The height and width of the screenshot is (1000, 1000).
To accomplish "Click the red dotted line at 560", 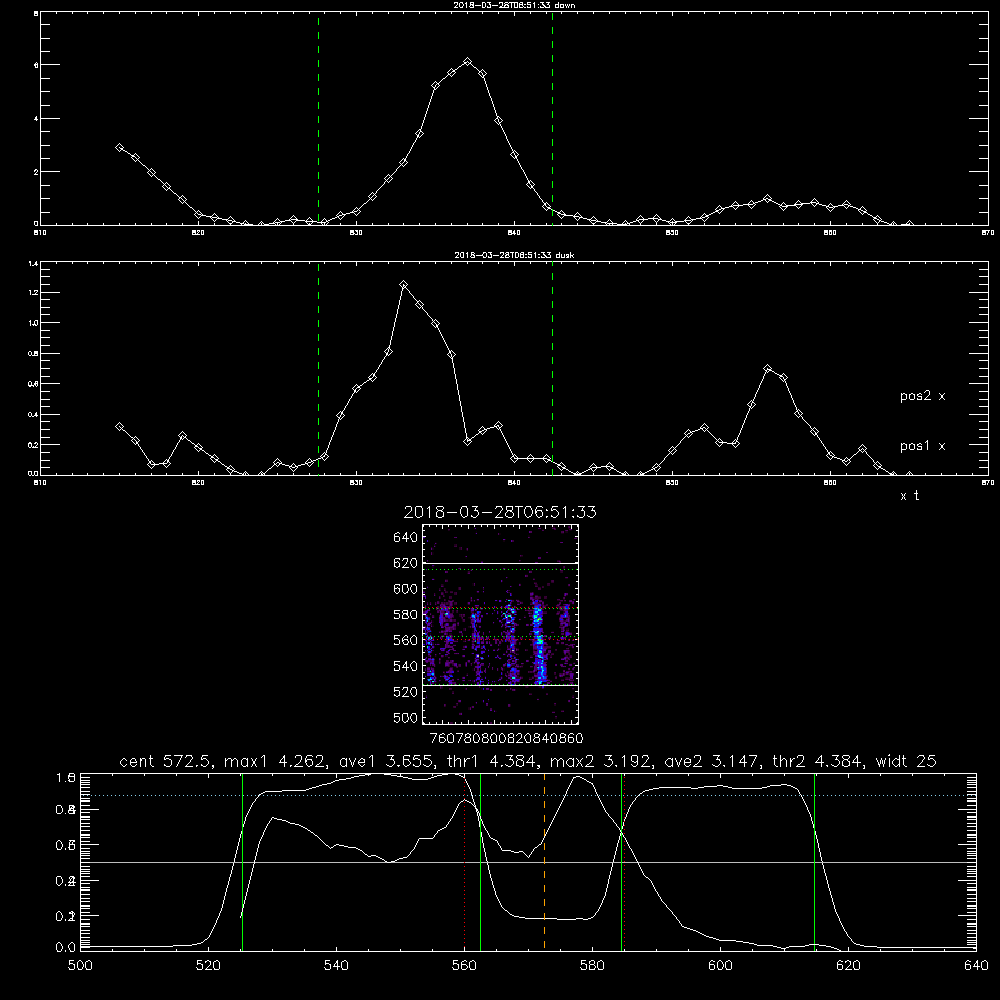I will (x=465, y=861).
